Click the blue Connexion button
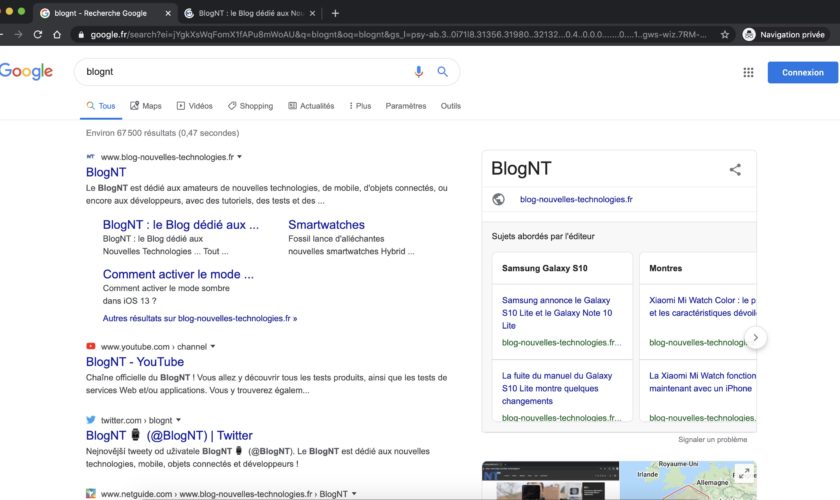840x500 pixels. pyautogui.click(x=802, y=72)
